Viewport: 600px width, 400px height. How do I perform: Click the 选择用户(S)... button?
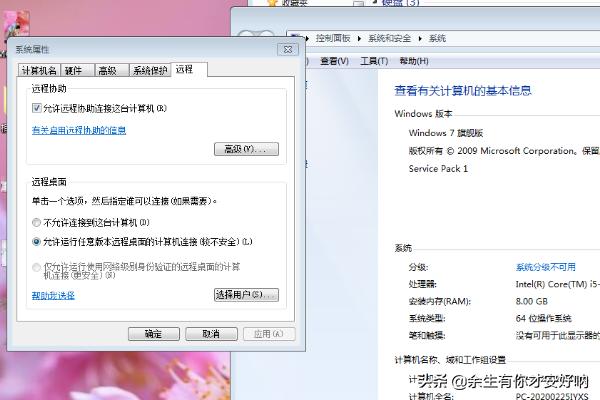coord(246,295)
